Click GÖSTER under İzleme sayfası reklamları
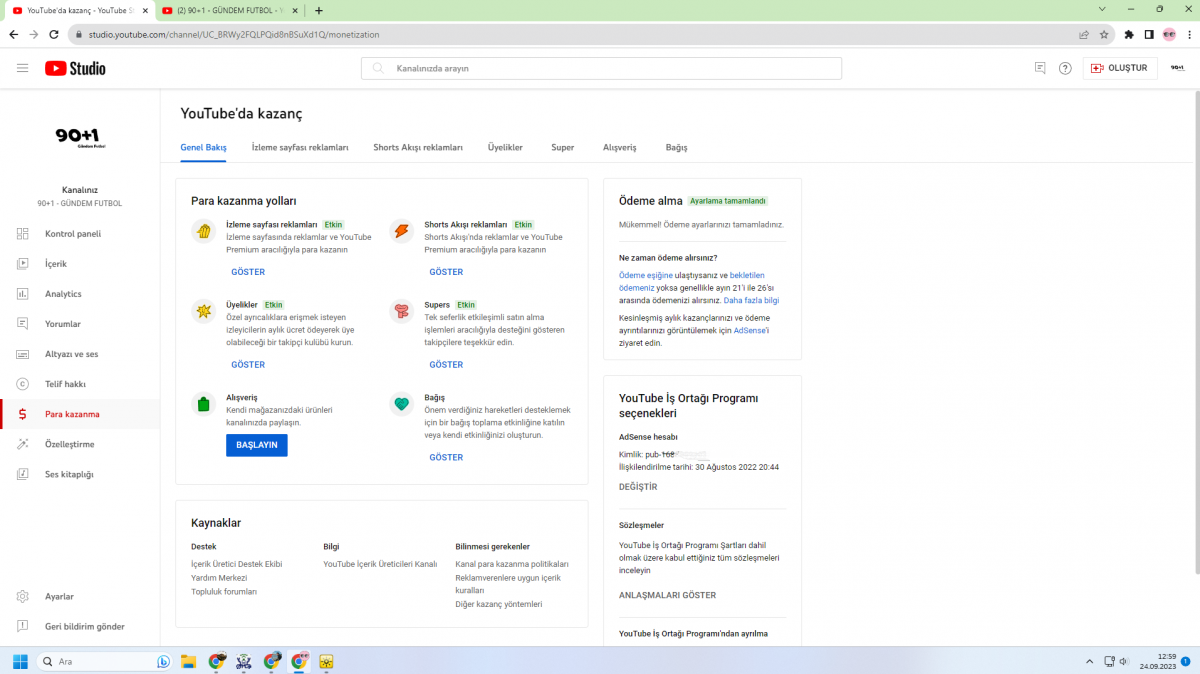Viewport: 1200px width, 674px height. pyautogui.click(x=248, y=272)
